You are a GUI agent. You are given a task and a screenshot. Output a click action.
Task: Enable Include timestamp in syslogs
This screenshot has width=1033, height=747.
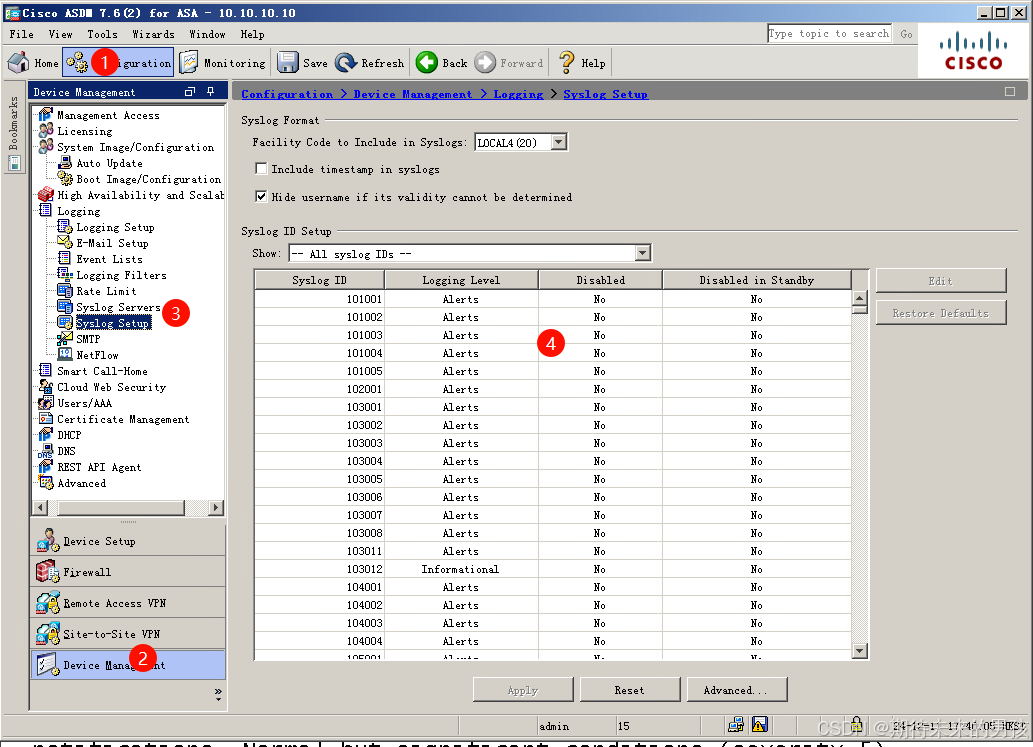pos(262,169)
